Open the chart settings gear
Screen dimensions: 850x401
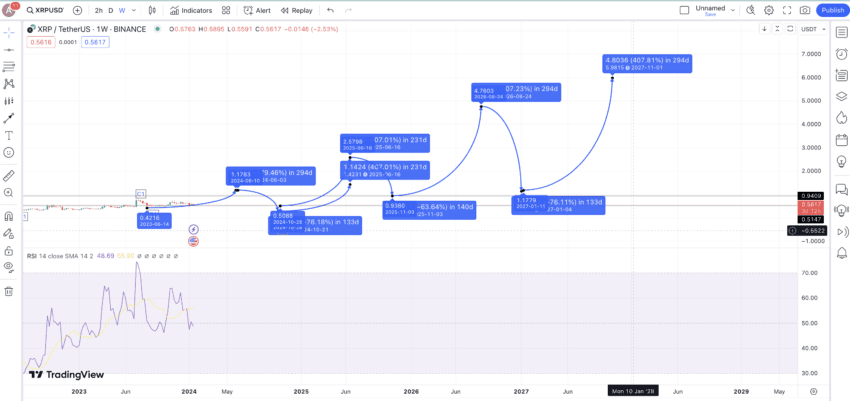(769, 10)
